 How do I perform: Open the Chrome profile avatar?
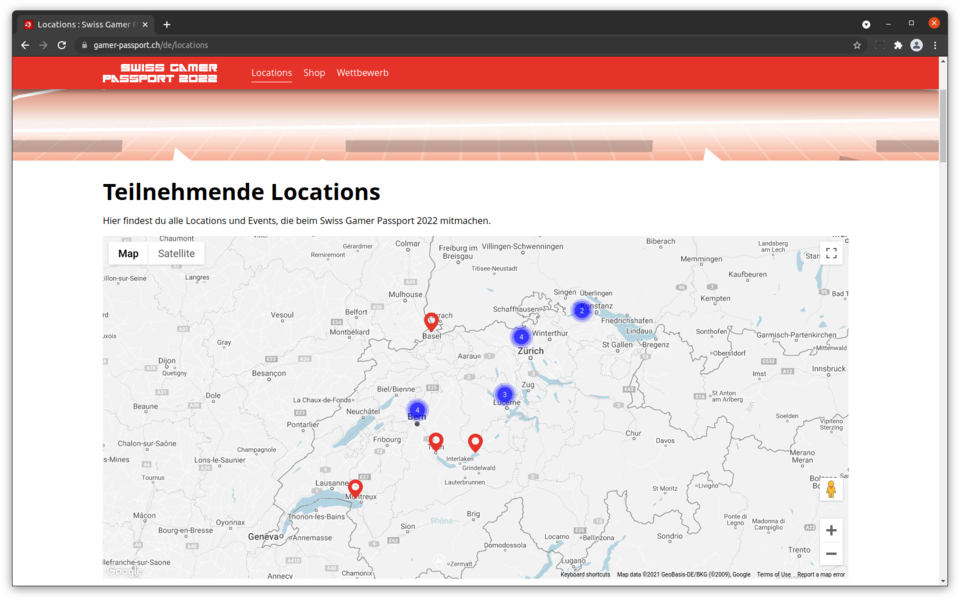(916, 45)
